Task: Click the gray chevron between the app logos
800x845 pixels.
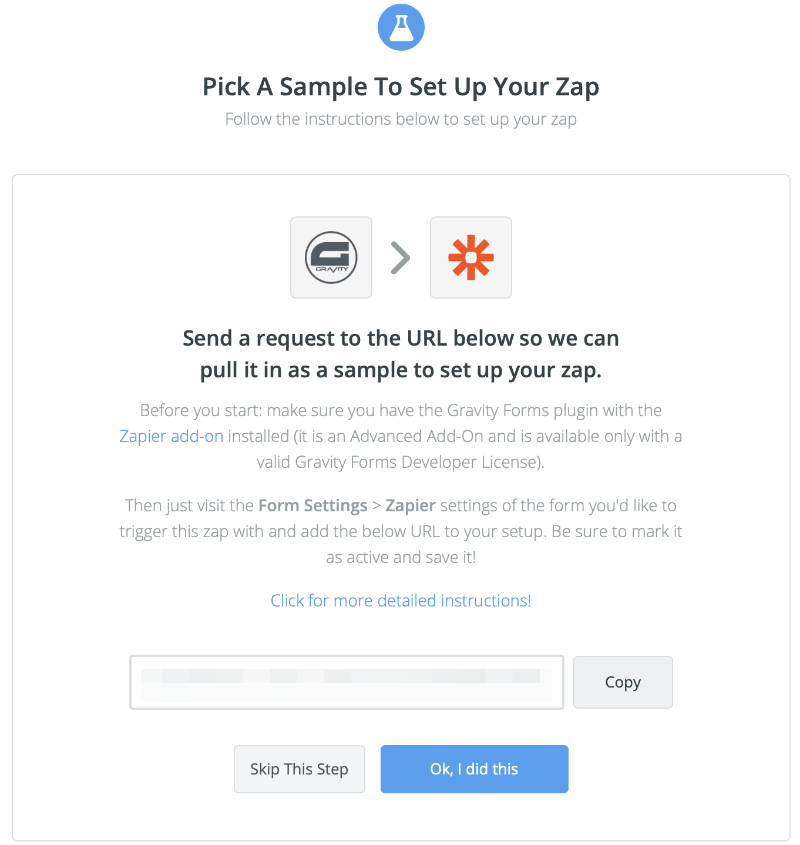Action: click(x=401, y=258)
